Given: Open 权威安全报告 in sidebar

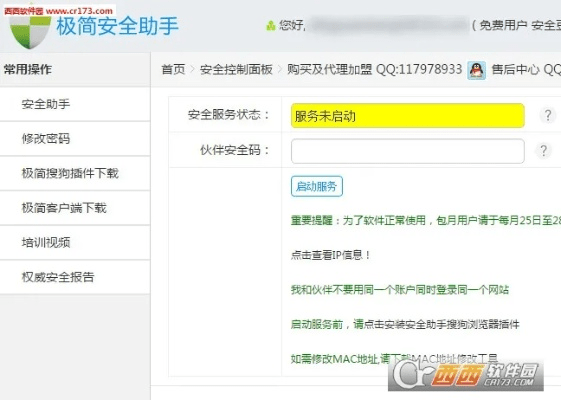Looking at the screenshot, I should 75,277.
